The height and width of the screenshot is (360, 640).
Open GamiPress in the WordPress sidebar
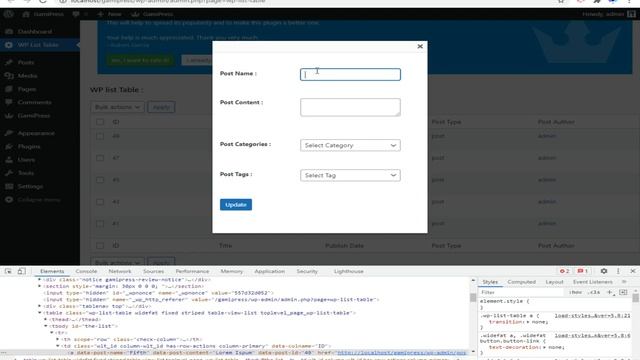click(x=33, y=116)
